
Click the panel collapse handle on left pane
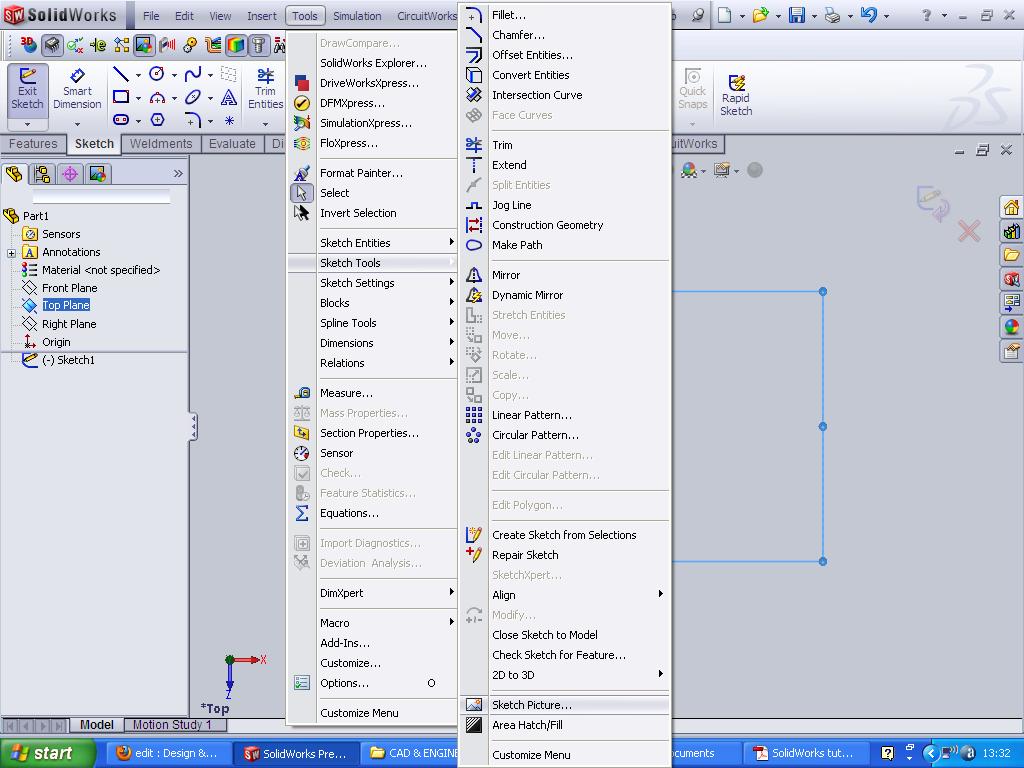pos(193,427)
